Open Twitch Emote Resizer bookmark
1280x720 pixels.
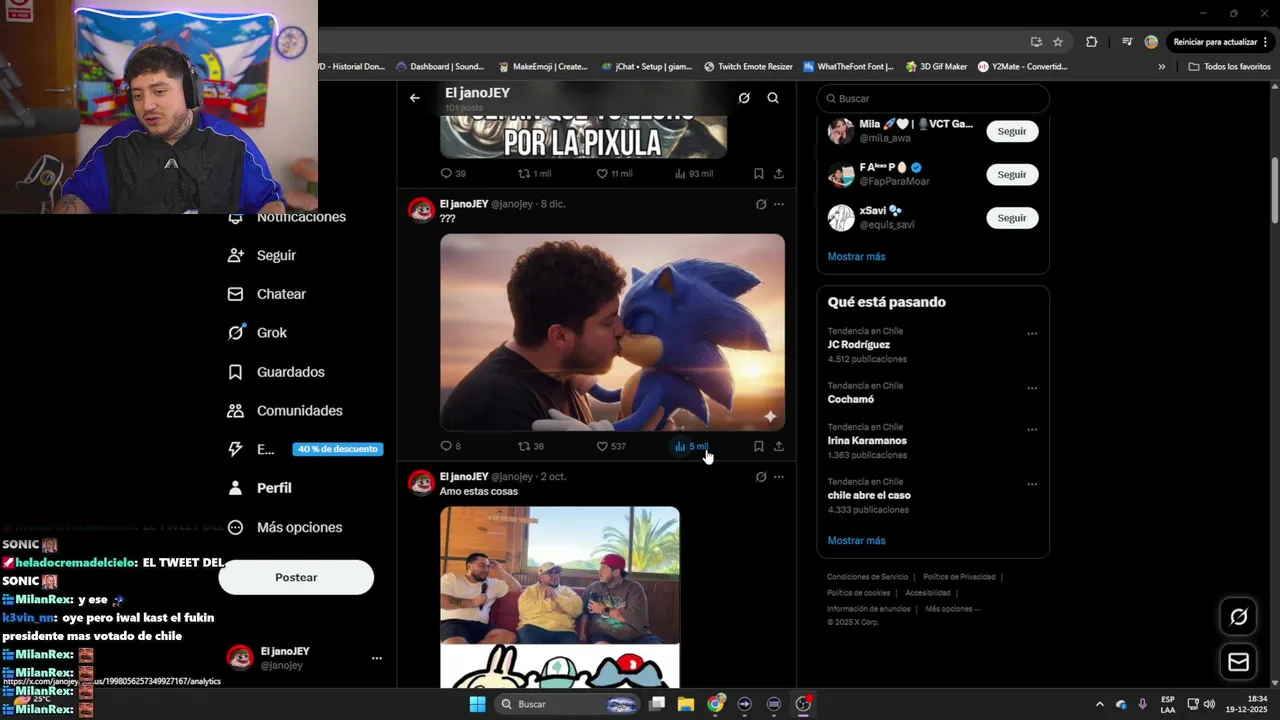click(748, 67)
